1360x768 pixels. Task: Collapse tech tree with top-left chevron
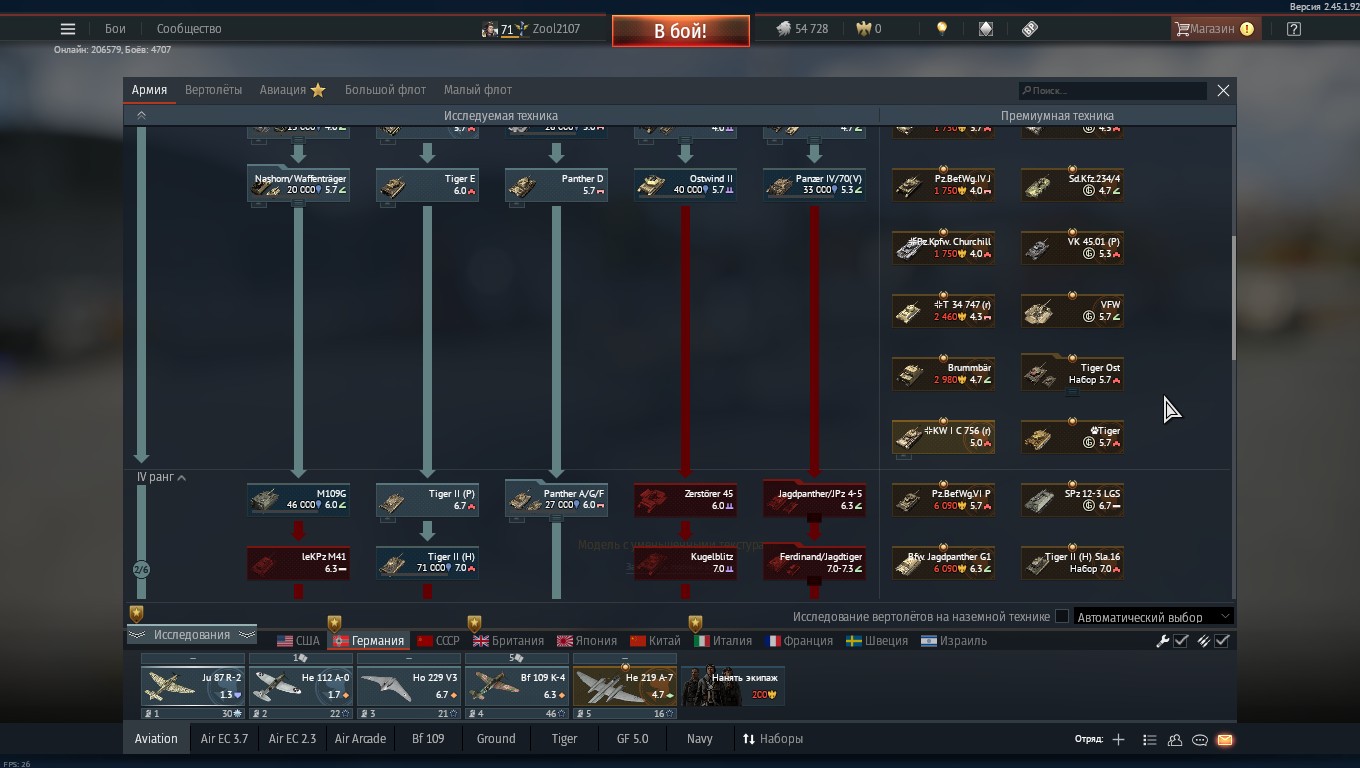click(141, 116)
